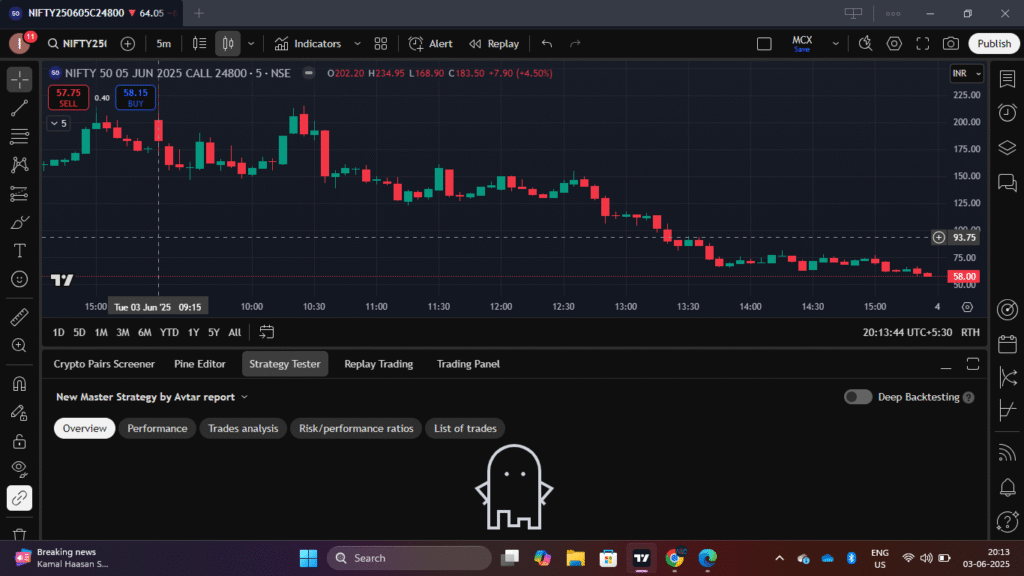The image size is (1024, 576).
Task: Select the trend line drawing tool
Action: pyautogui.click(x=20, y=108)
